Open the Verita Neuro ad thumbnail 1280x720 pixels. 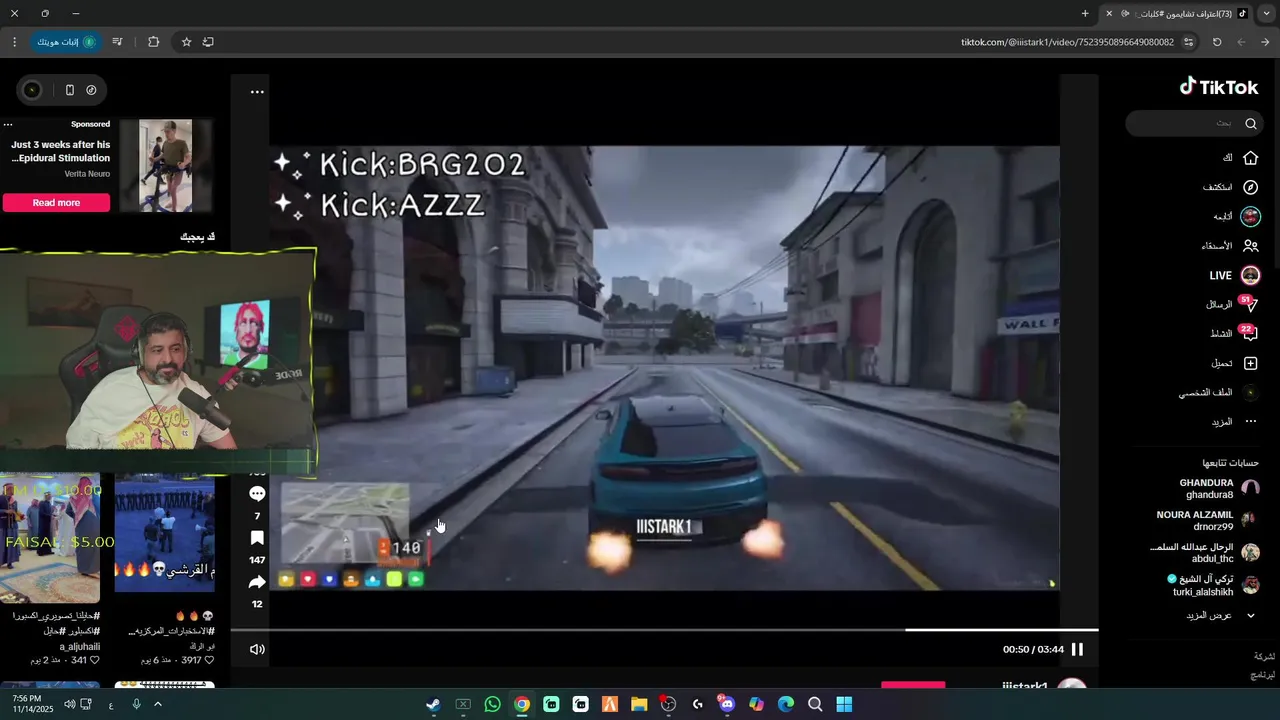tap(166, 165)
